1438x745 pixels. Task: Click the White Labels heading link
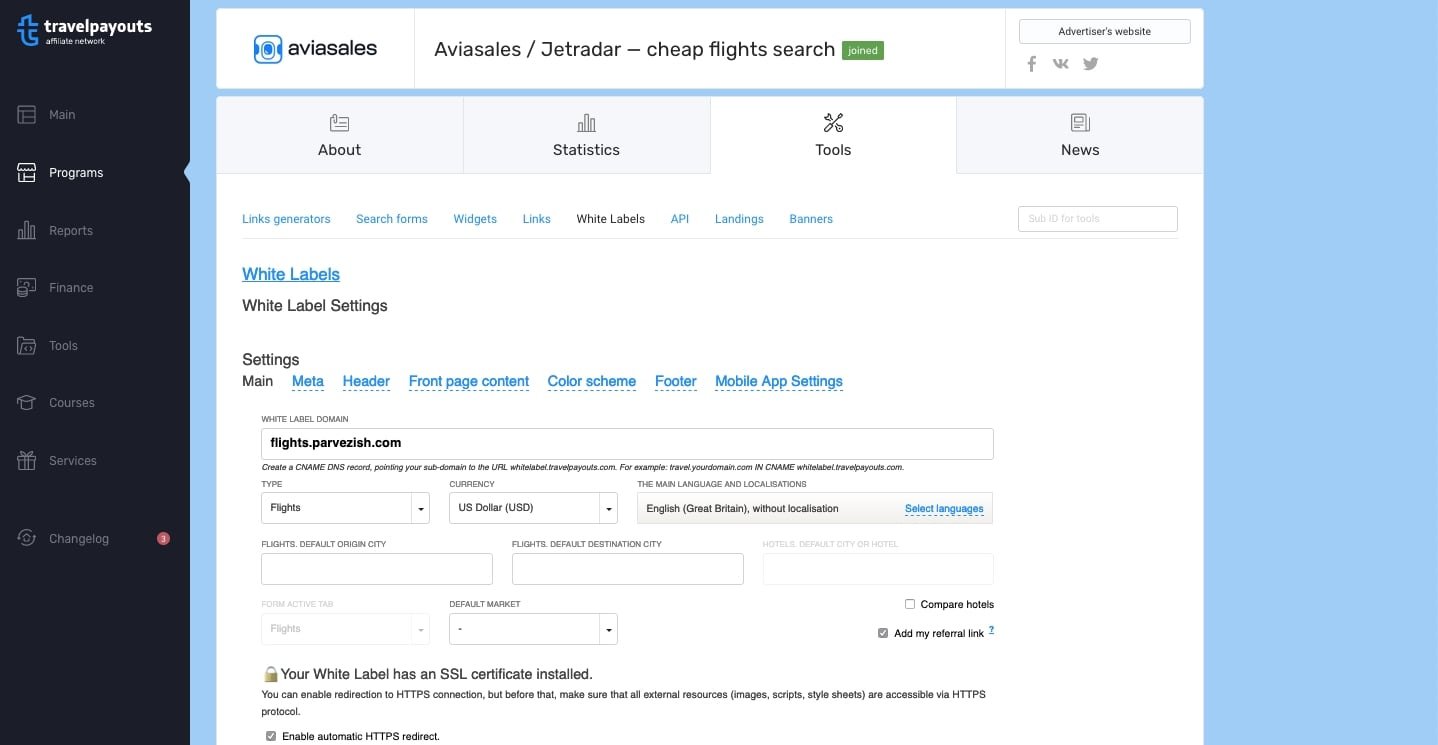coord(291,274)
